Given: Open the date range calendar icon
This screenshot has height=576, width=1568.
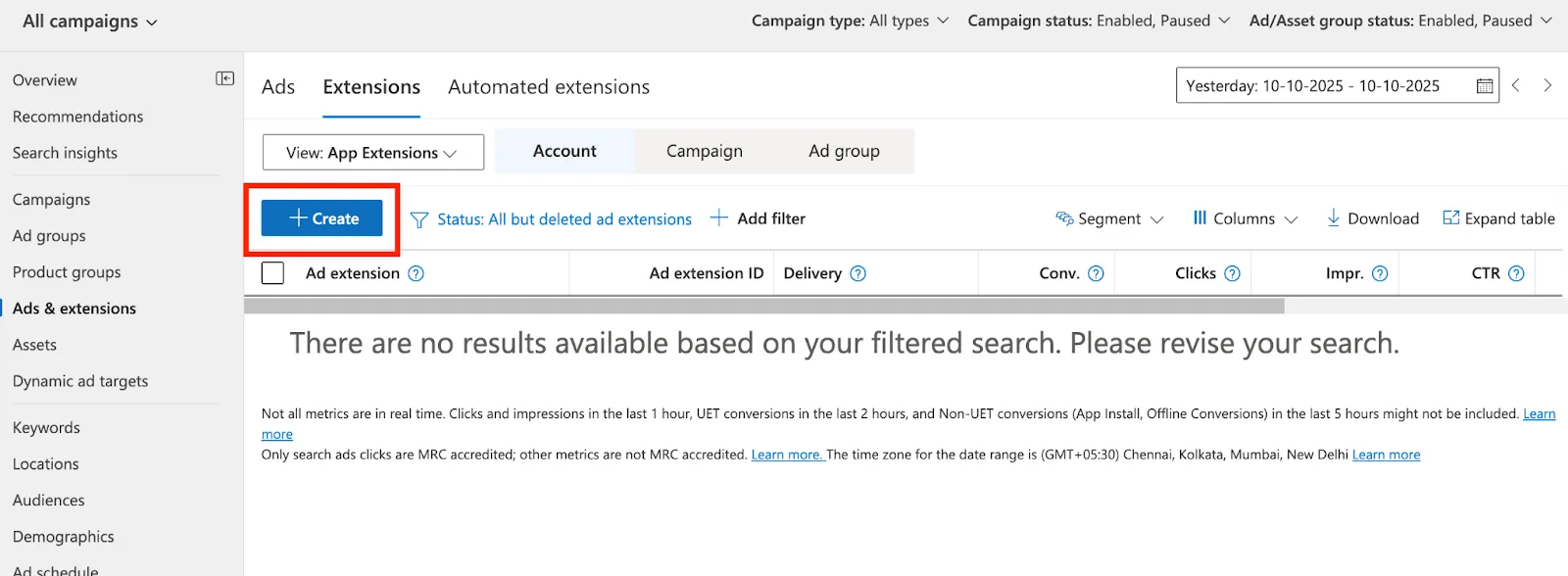Looking at the screenshot, I should (x=1485, y=86).
